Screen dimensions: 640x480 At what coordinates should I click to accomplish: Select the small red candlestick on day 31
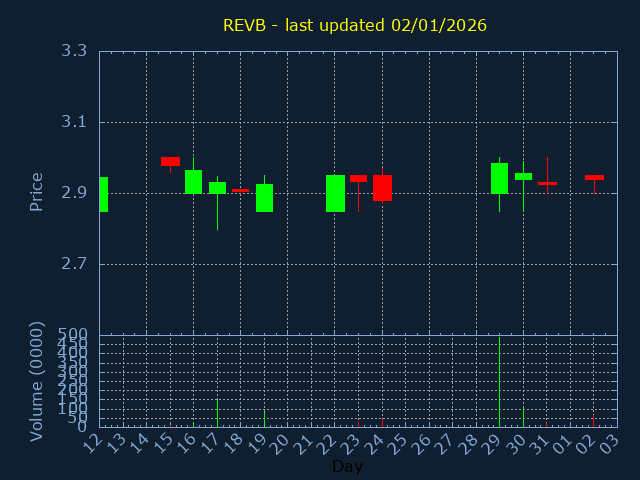pyautogui.click(x=547, y=183)
